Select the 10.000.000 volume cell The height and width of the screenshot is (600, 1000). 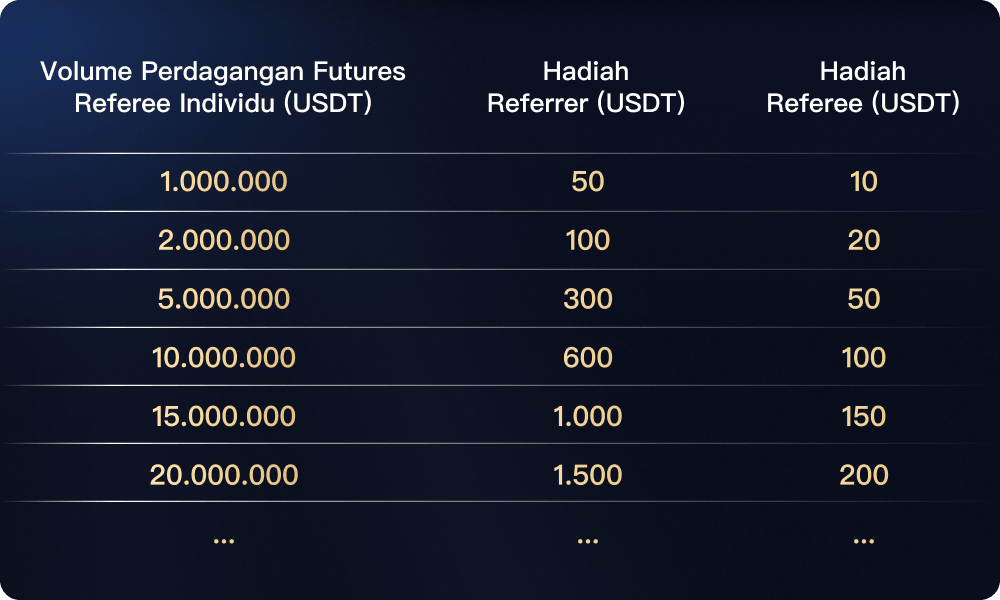coord(223,357)
